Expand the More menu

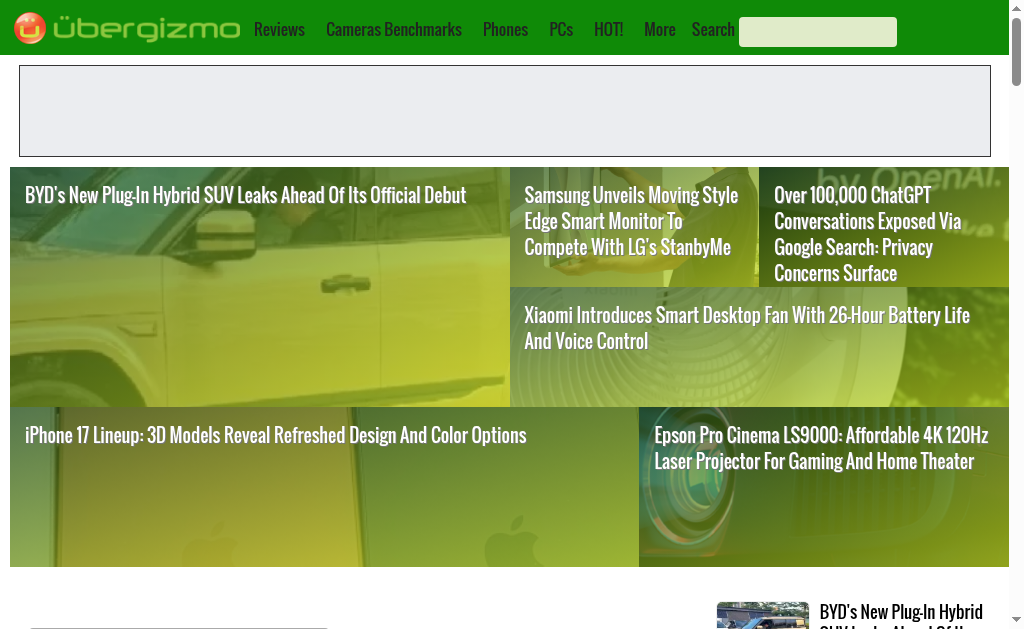(660, 29)
